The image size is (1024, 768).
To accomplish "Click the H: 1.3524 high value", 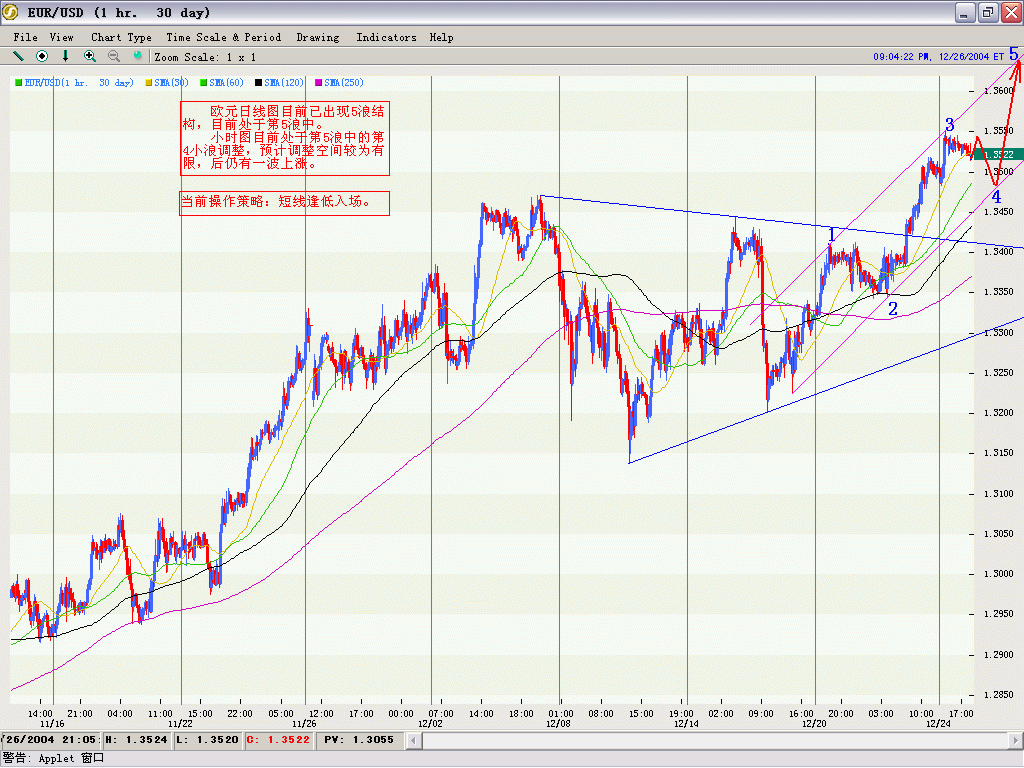I will click(x=136, y=740).
